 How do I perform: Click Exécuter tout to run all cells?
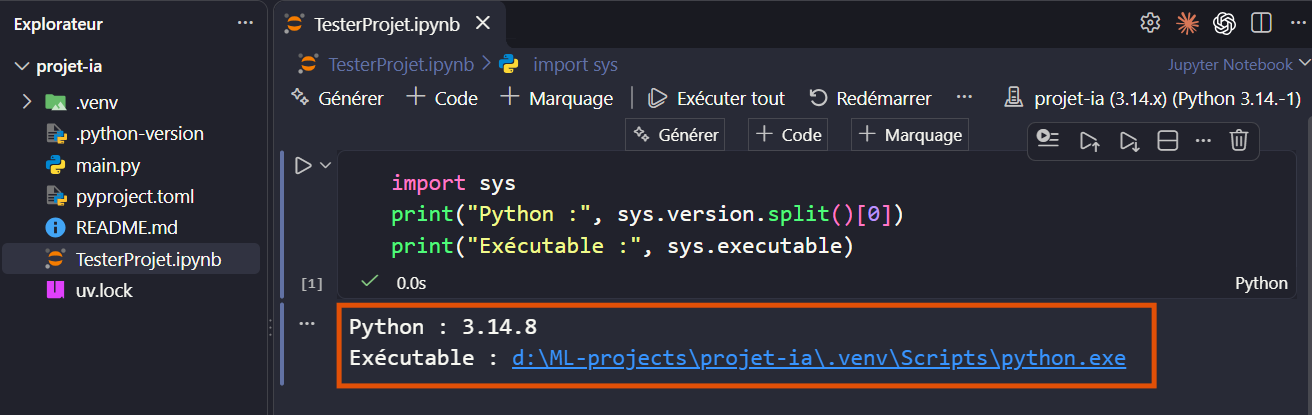click(717, 98)
